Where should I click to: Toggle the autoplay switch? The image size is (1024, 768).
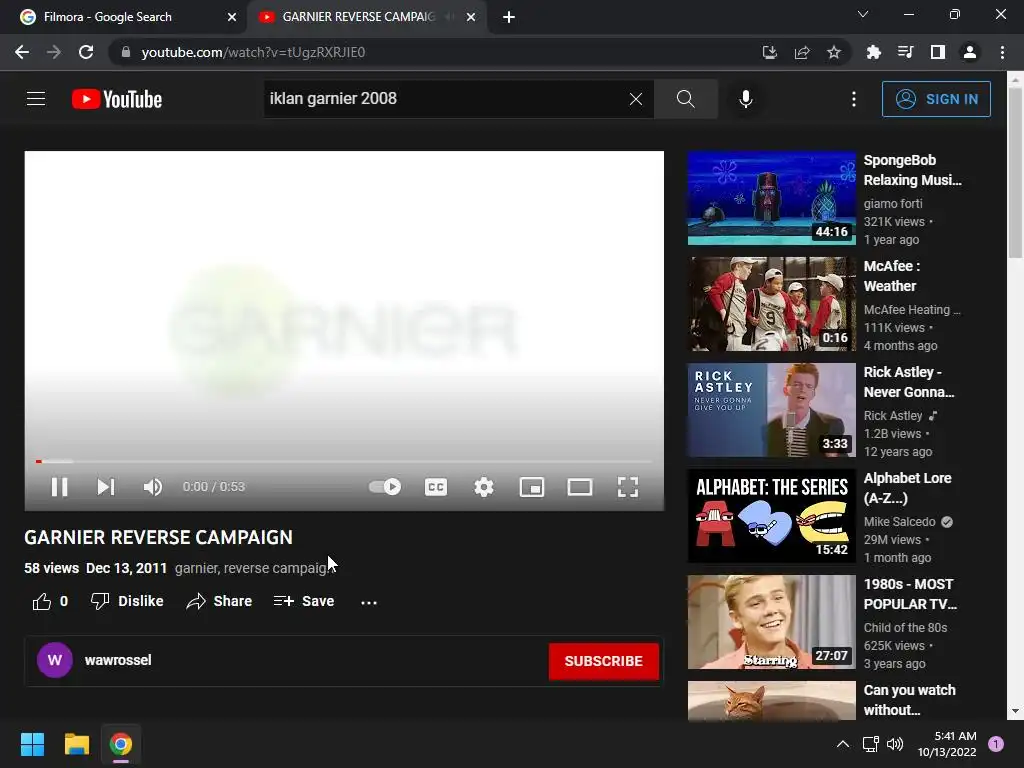pos(385,487)
